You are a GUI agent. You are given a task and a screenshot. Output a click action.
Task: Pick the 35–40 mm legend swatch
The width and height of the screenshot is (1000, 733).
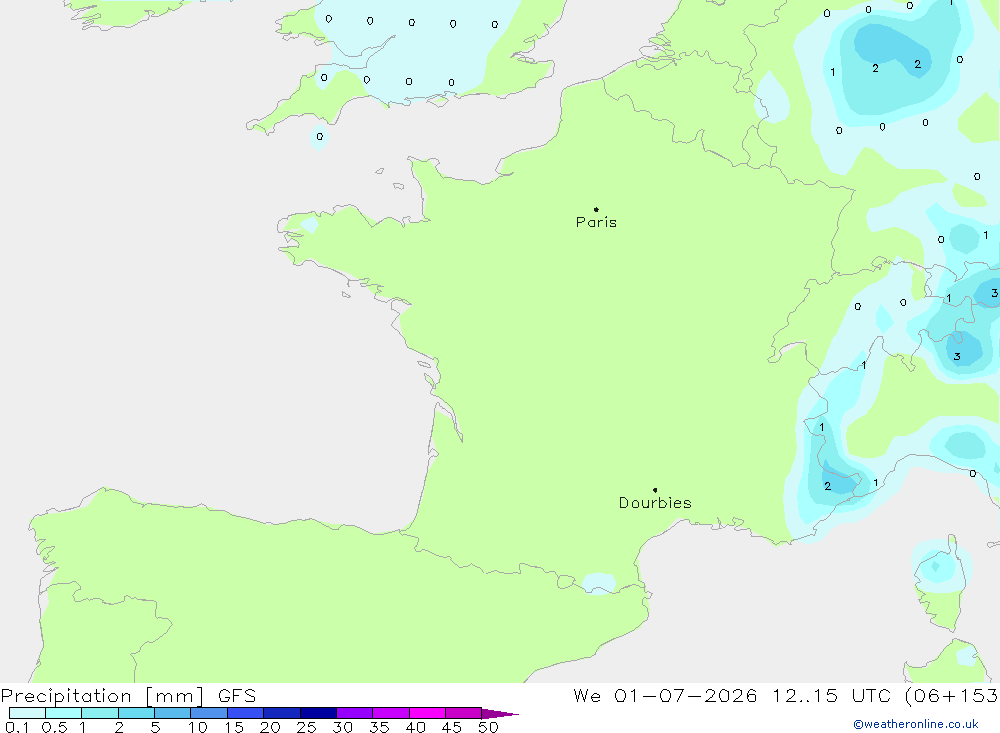pos(391,713)
